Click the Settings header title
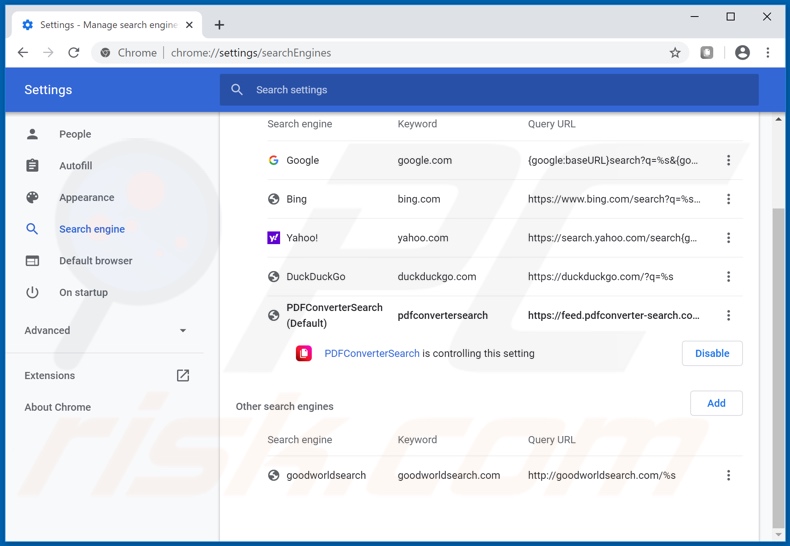This screenshot has height=546, width=790. pos(48,90)
